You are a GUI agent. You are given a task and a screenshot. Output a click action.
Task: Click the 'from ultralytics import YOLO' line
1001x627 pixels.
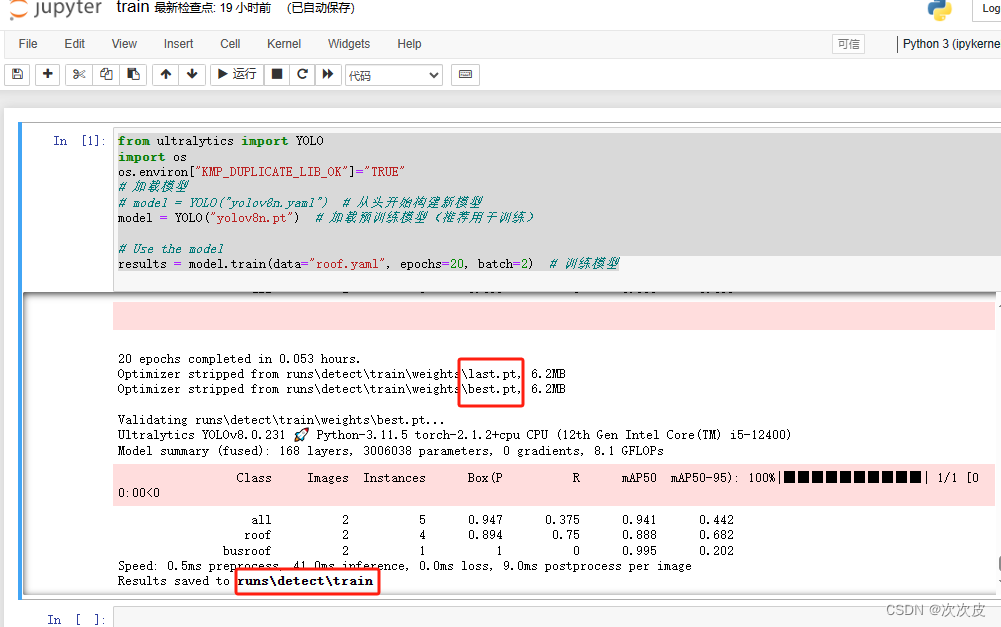(221, 141)
